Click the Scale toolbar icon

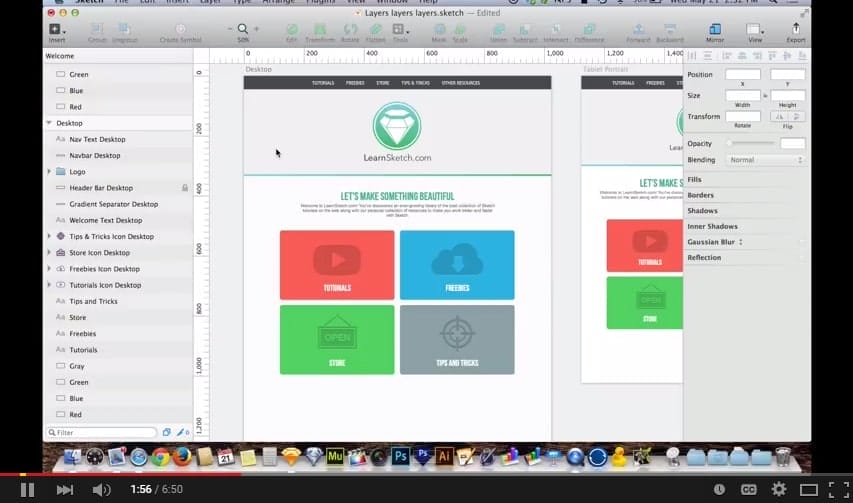click(460, 29)
